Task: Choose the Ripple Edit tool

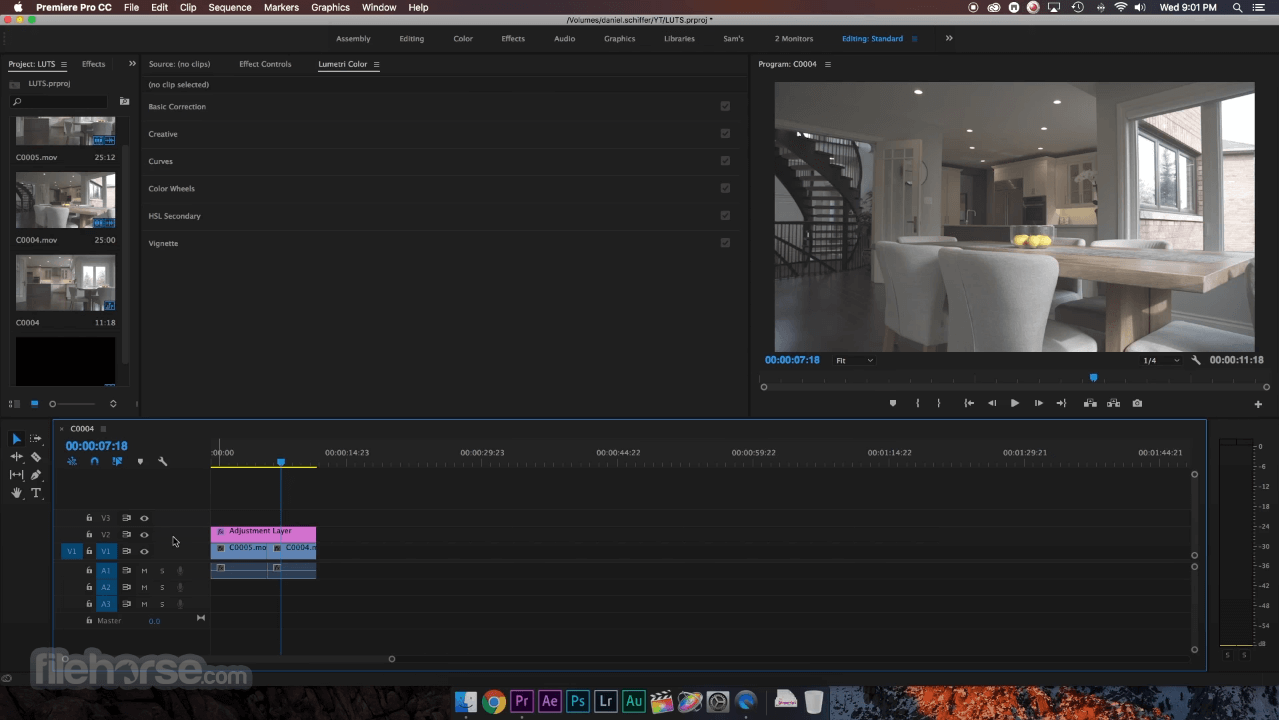Action: point(16,457)
